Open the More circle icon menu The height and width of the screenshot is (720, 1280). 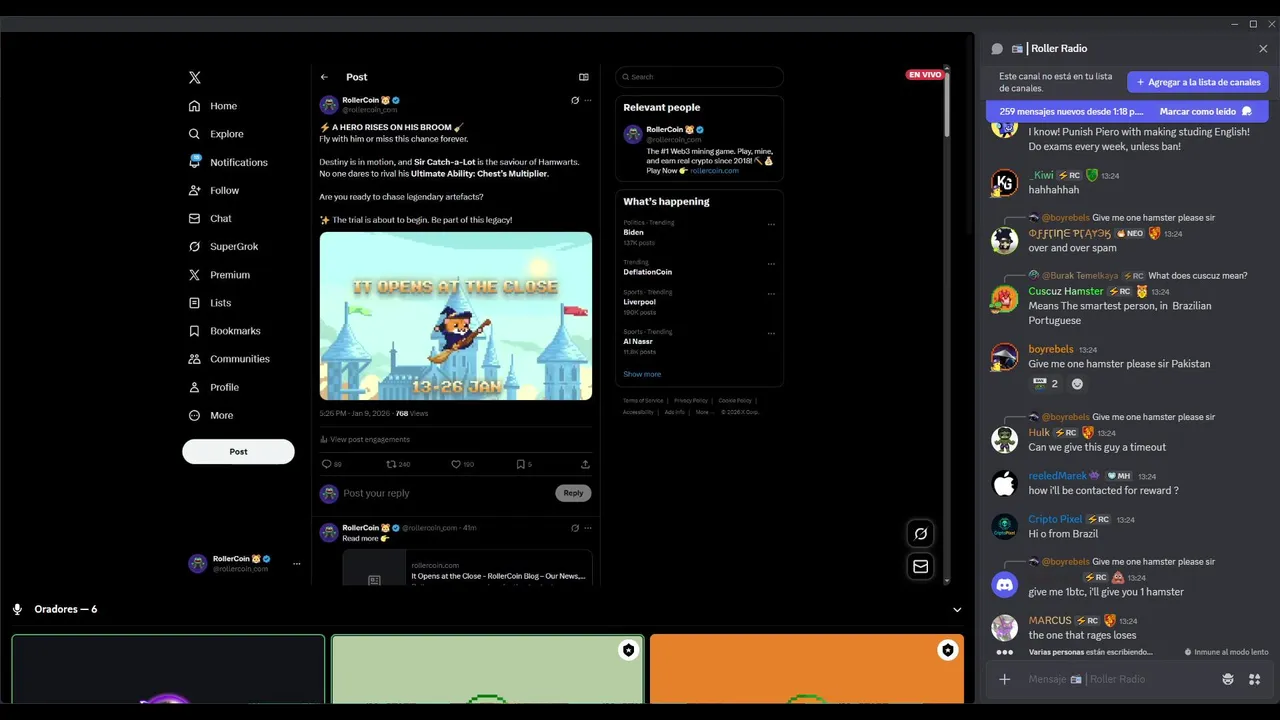[x=195, y=415]
